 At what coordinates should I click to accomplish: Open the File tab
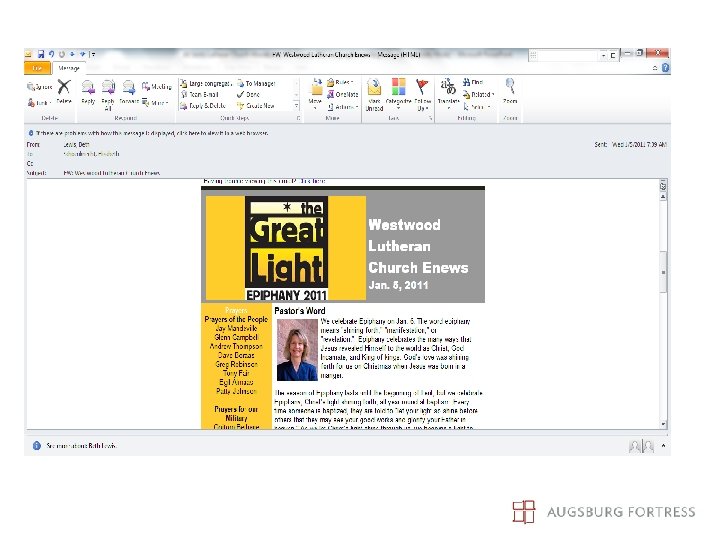click(37, 68)
